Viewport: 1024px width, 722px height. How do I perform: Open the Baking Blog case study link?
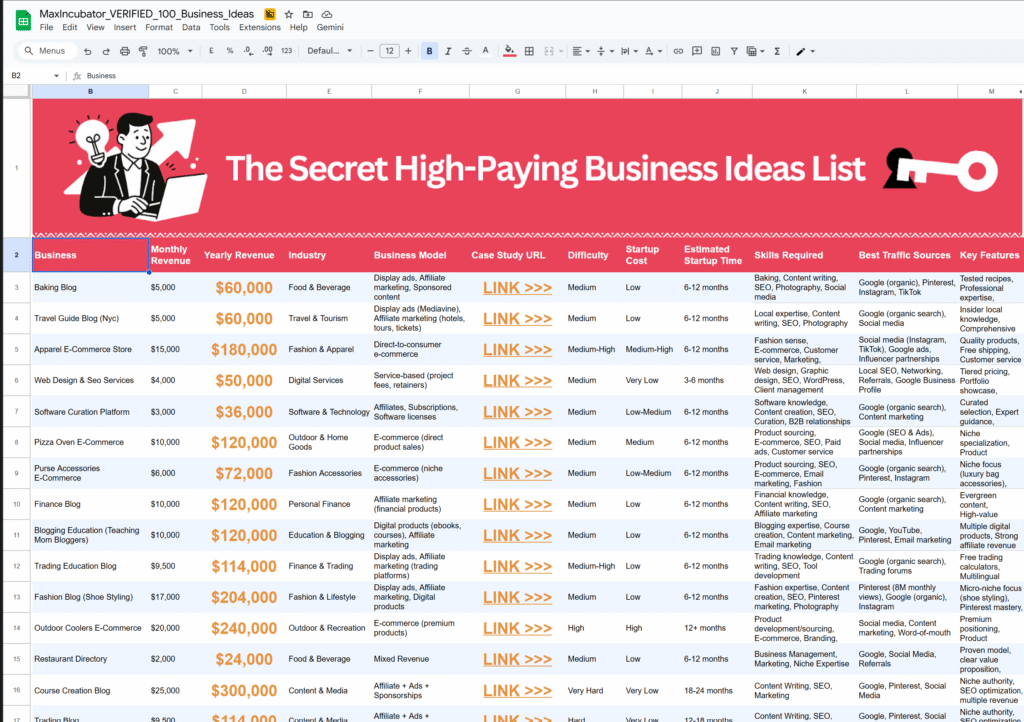(517, 288)
